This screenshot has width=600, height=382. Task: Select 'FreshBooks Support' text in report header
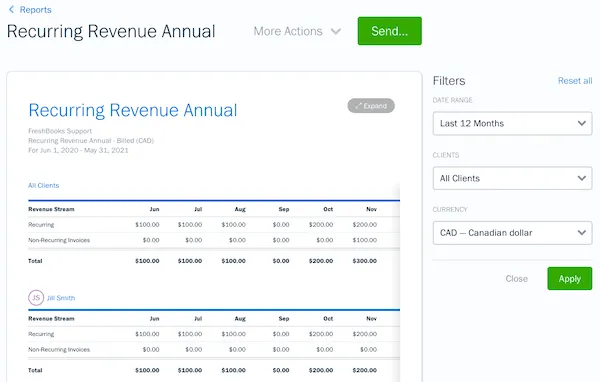(x=60, y=131)
